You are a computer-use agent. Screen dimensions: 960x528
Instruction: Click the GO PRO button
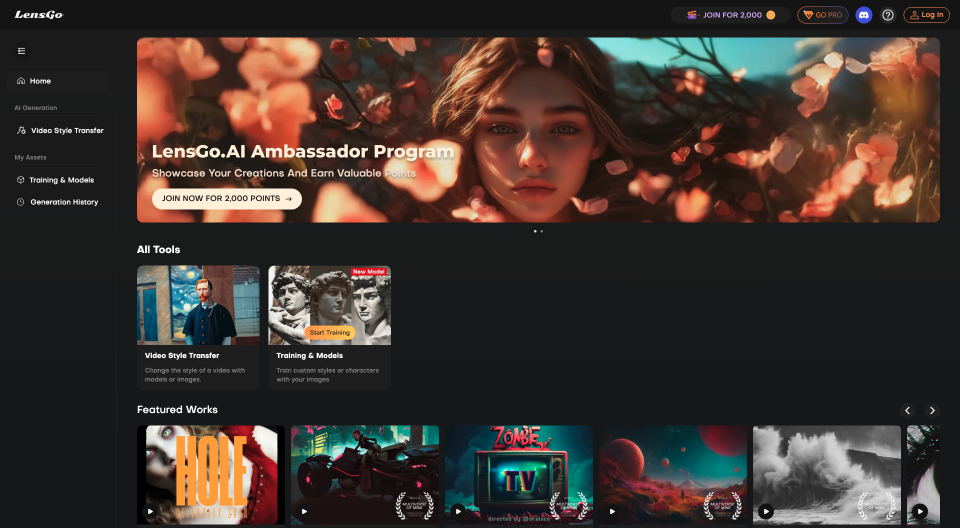[822, 15]
